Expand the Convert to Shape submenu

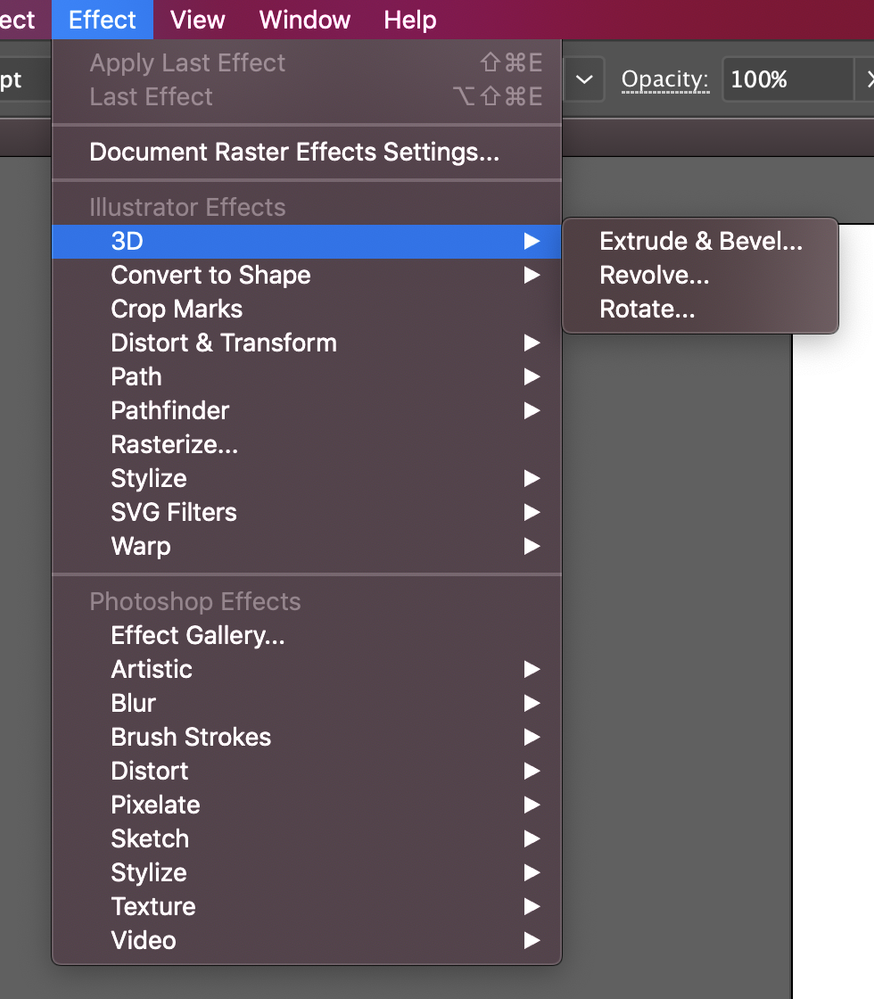tap(211, 275)
